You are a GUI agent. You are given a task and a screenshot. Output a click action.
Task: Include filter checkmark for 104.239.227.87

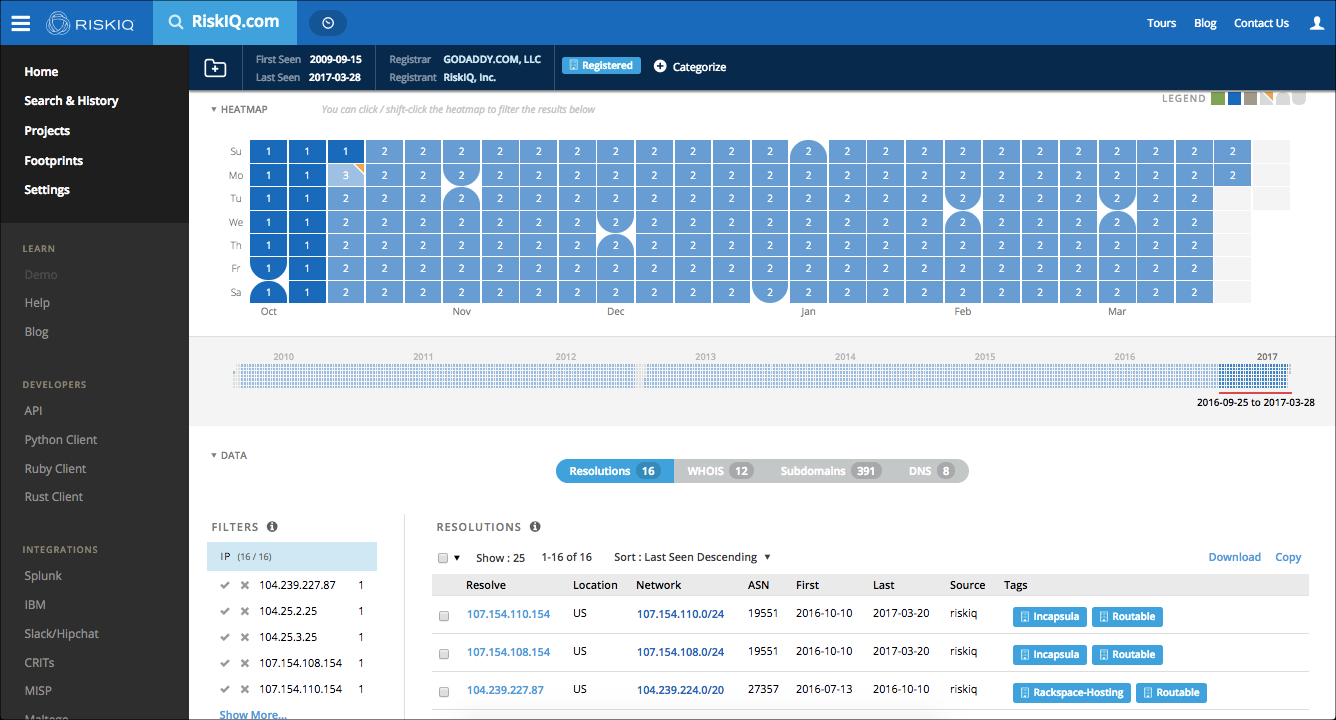click(x=225, y=585)
